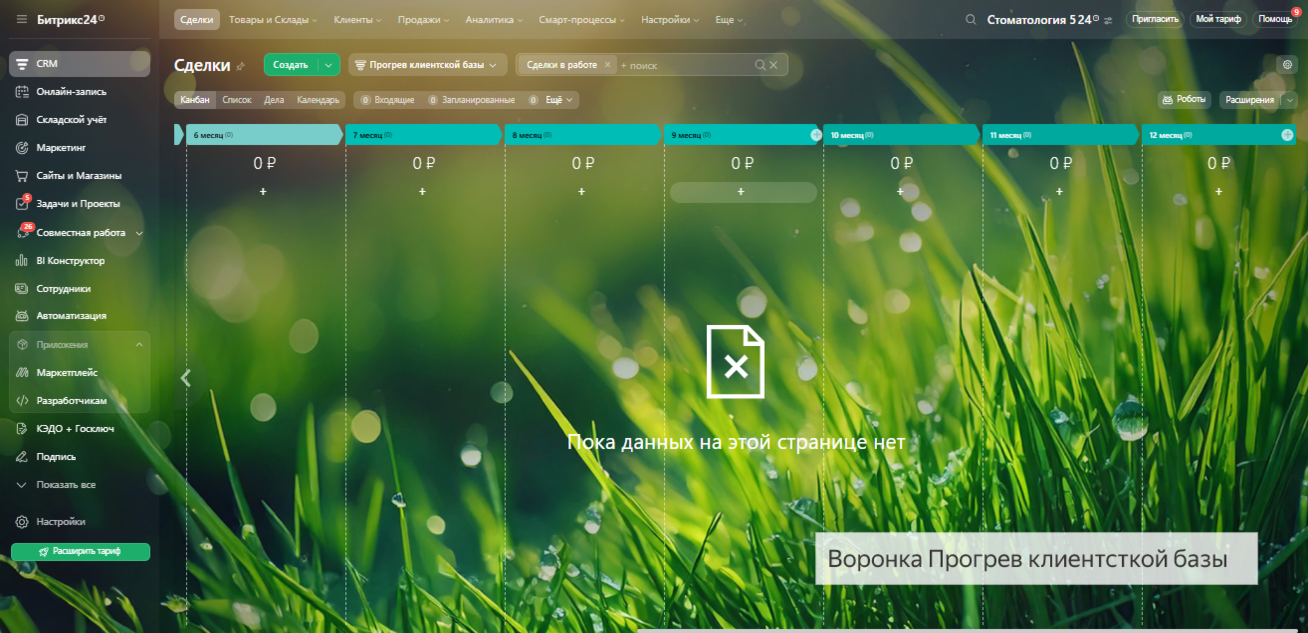
Task: Open the gear settings icon near the filter bar
Action: click(1288, 65)
